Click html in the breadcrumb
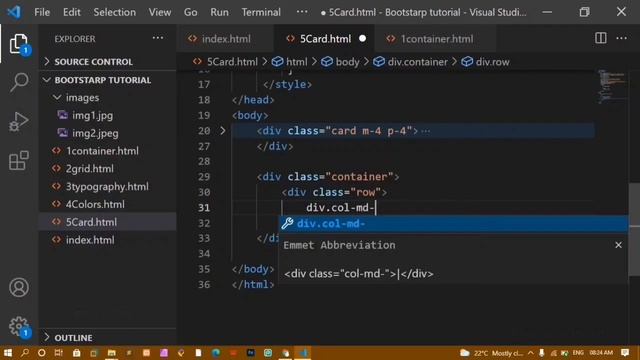The height and width of the screenshot is (360, 640). point(296,62)
